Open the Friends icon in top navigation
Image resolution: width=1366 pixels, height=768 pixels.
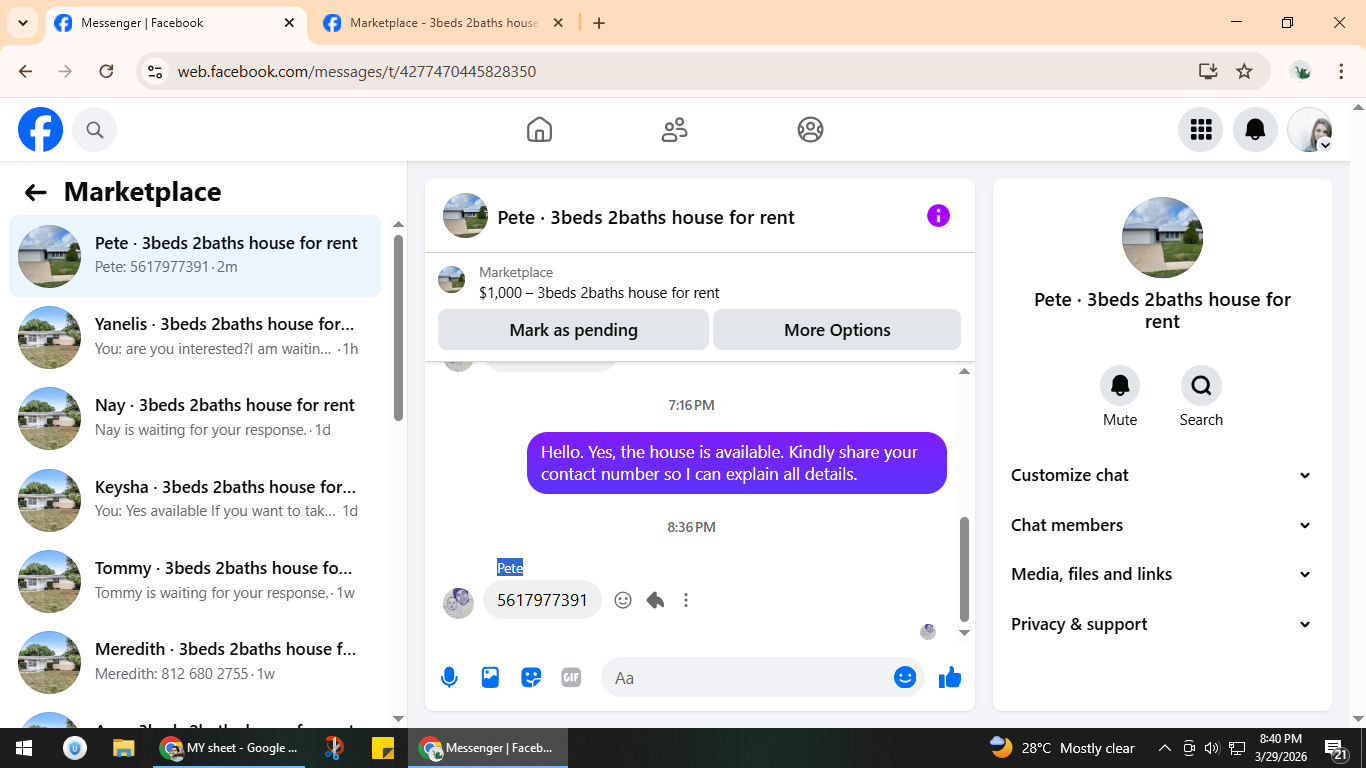tap(675, 130)
